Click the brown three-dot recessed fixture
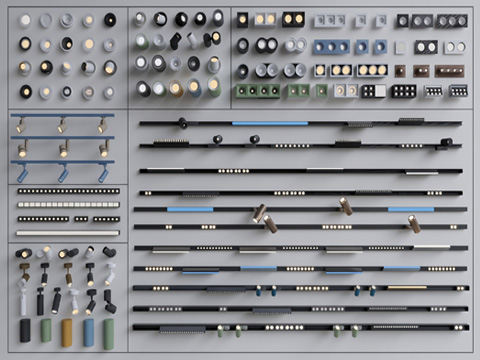The height and width of the screenshot is (360, 480). [x=449, y=71]
